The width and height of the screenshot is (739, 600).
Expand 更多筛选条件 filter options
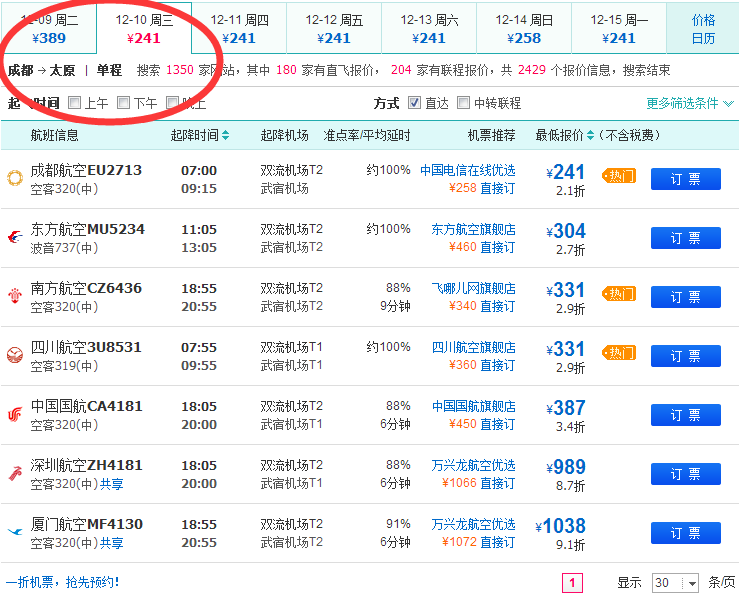click(x=690, y=103)
